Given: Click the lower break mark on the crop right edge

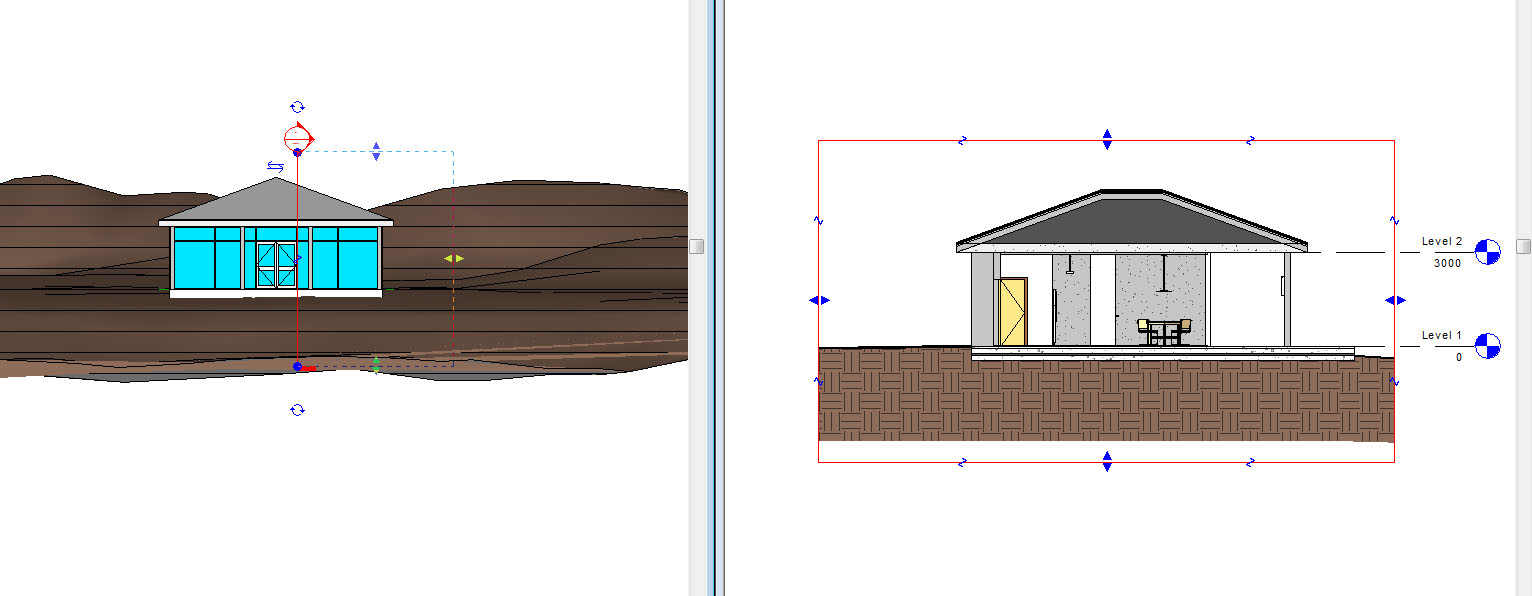Looking at the screenshot, I should (x=1394, y=380).
